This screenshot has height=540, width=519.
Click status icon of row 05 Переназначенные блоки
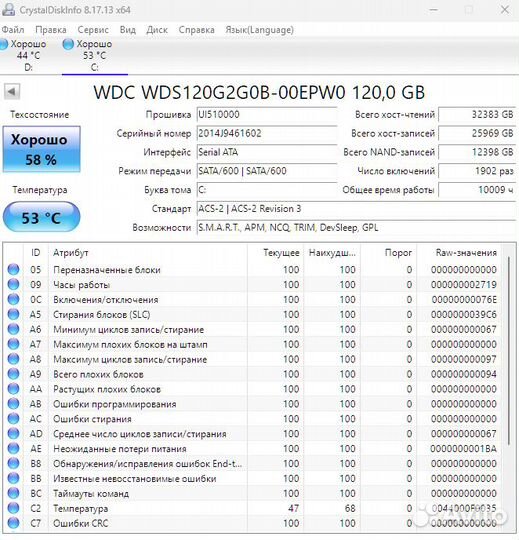coord(13,269)
